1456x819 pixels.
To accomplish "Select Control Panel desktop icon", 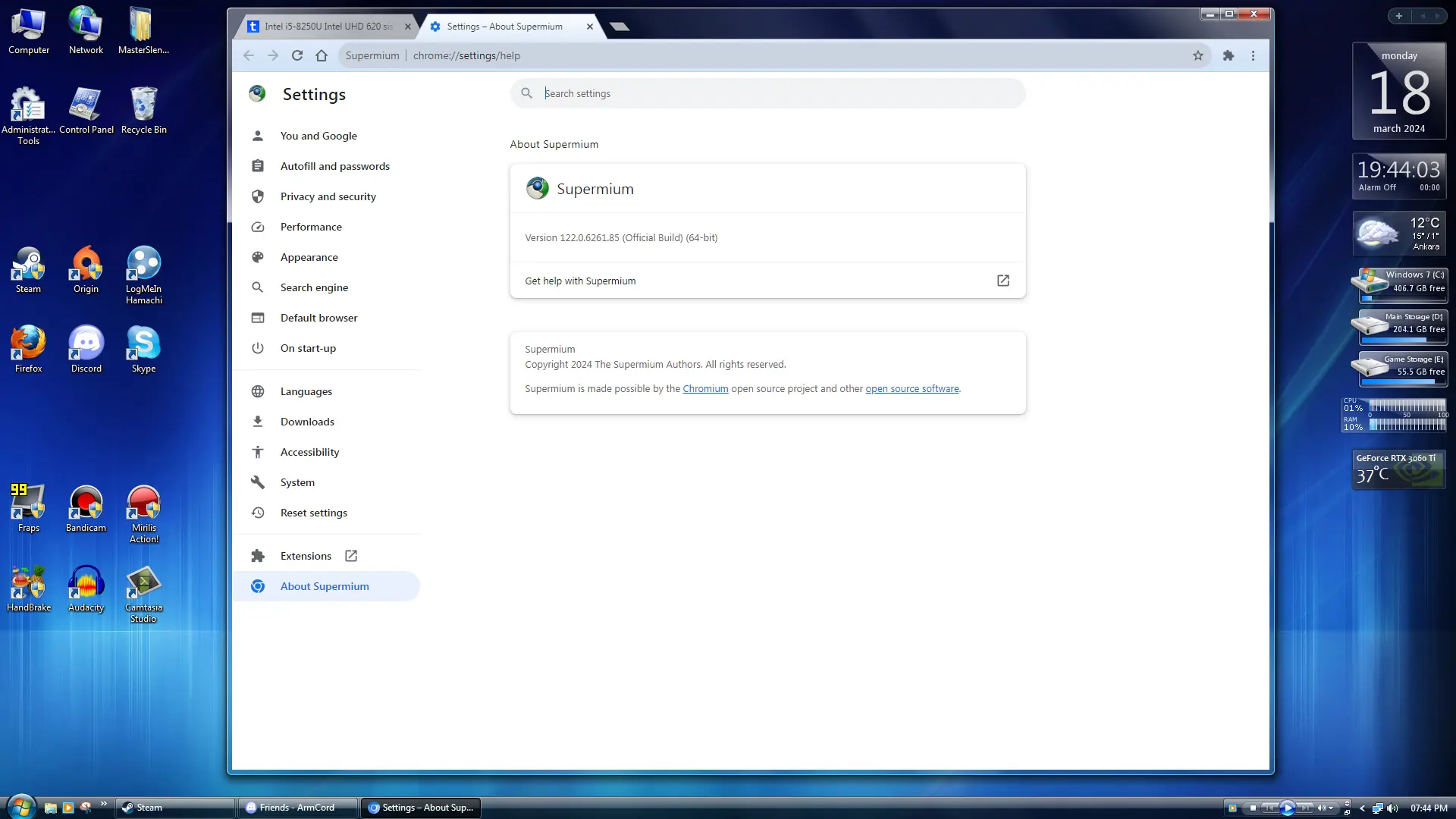I will pyautogui.click(x=86, y=111).
